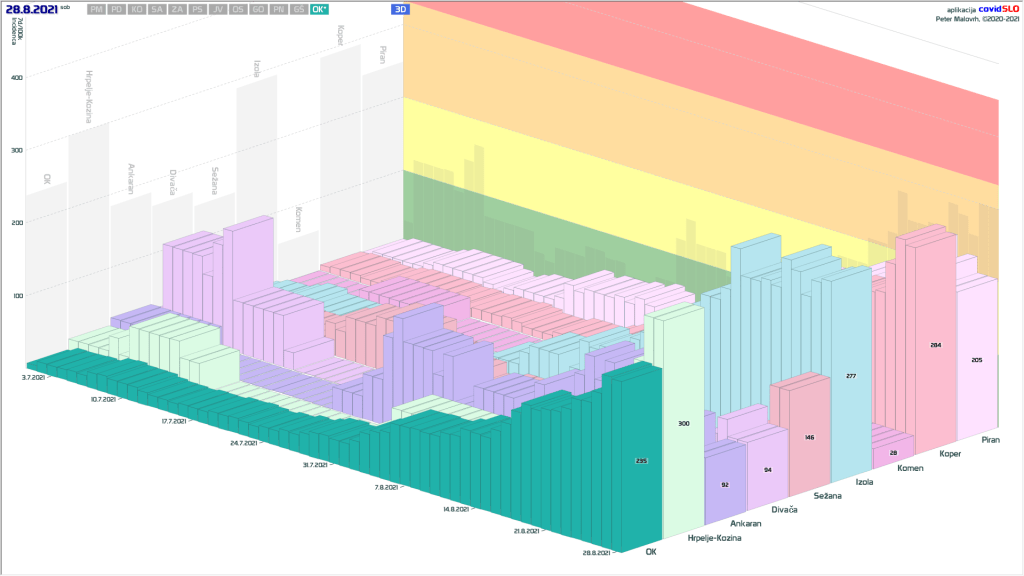Click the teal OK bar value 235
The width and height of the screenshot is (1024, 576).
(x=641, y=461)
